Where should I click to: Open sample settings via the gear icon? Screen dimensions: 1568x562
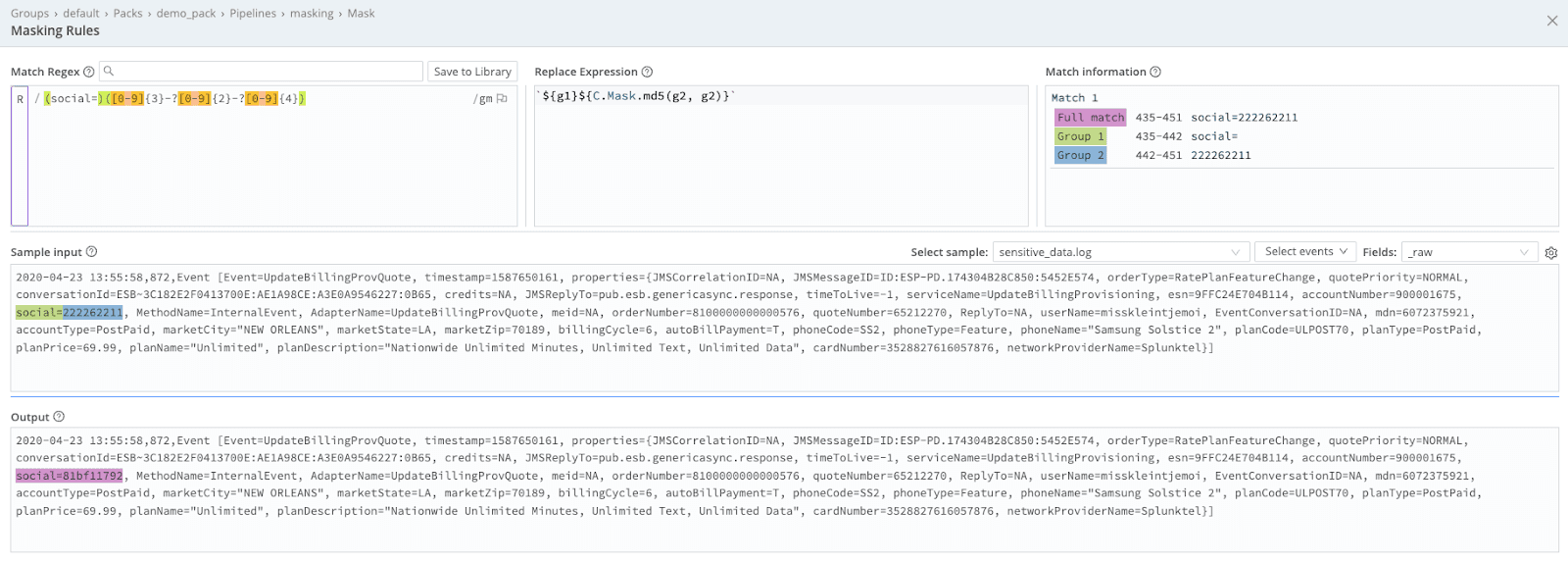point(1551,253)
